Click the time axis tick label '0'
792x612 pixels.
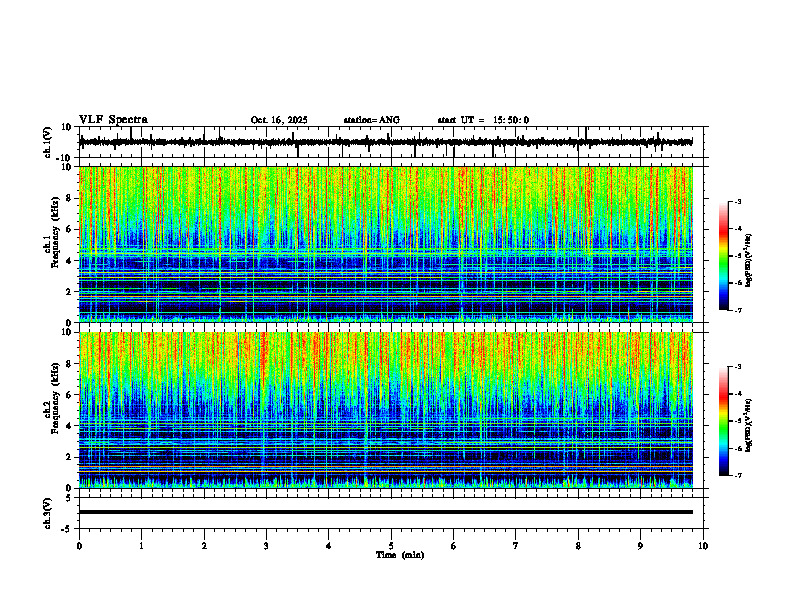[x=79, y=546]
